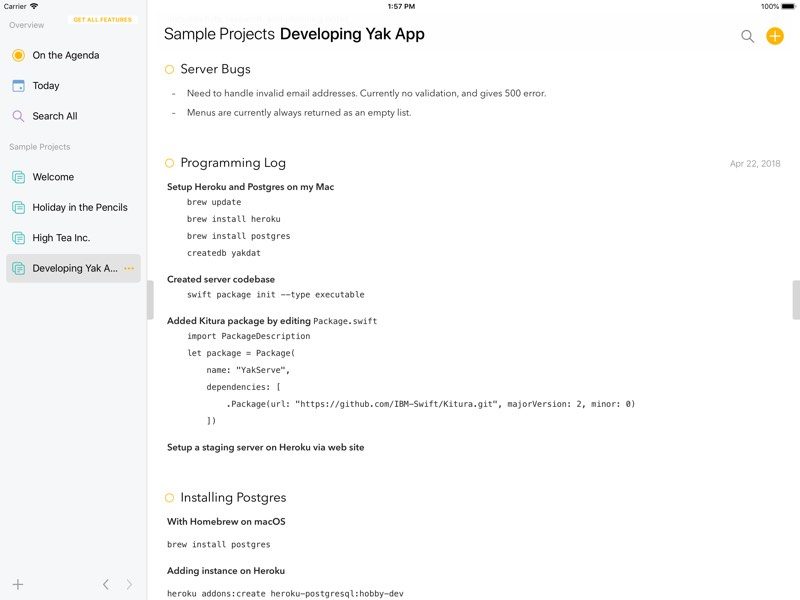The image size is (800, 600).
Task: Click the sidebar collapse handle
Action: point(150,300)
